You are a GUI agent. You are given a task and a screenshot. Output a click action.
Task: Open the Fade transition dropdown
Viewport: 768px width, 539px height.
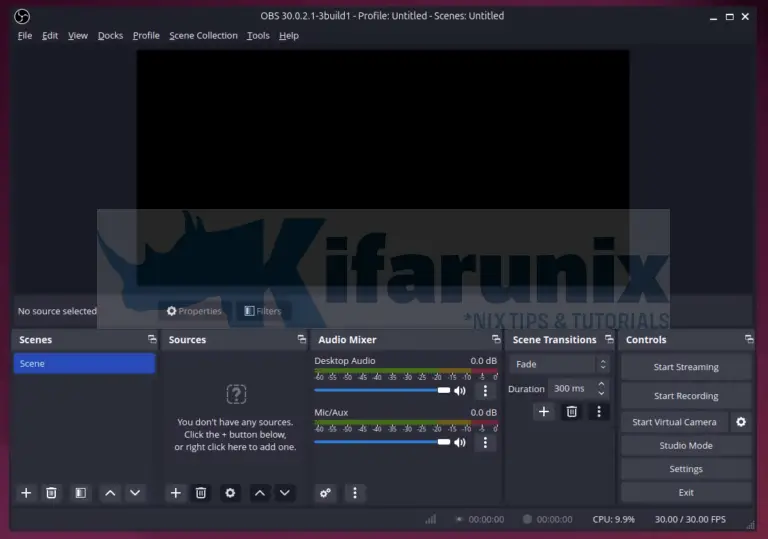pyautogui.click(x=560, y=364)
